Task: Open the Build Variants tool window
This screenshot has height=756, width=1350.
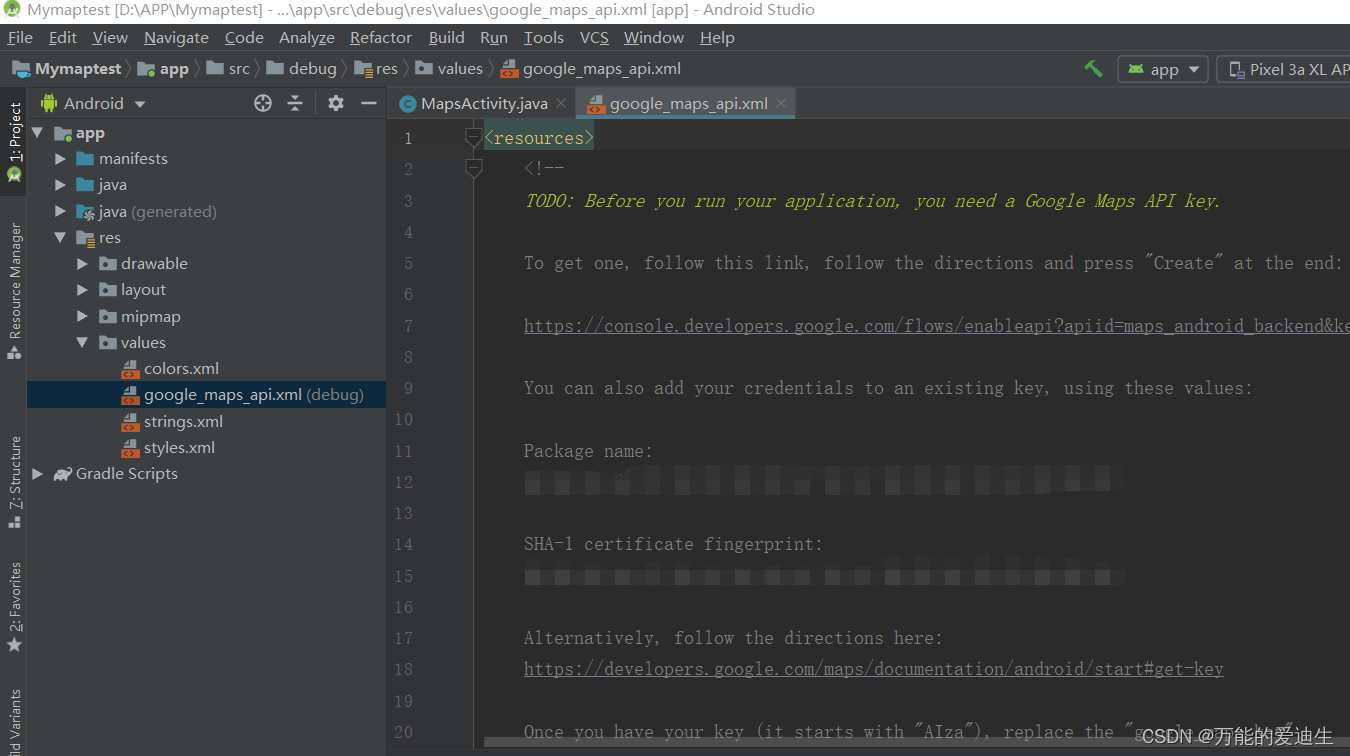Action: [x=14, y=718]
